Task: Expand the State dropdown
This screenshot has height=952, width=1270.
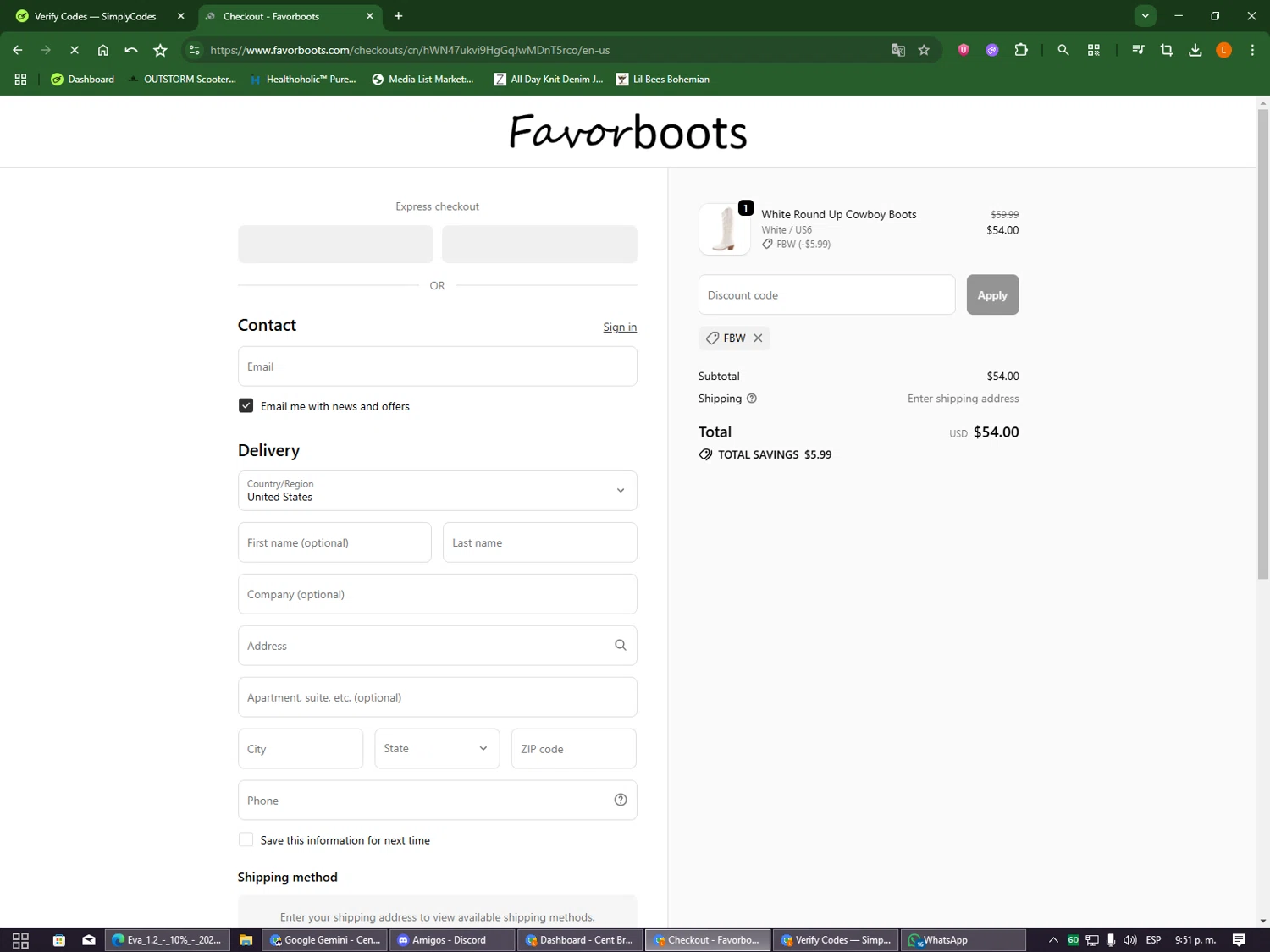Action: pos(437,749)
